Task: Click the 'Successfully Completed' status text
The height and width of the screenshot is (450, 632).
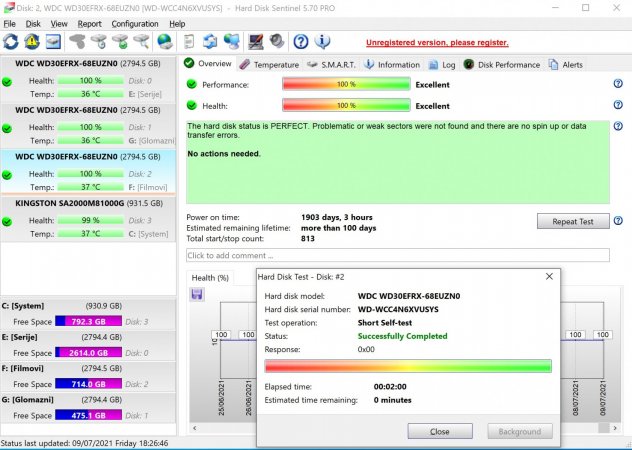Action: [403, 336]
